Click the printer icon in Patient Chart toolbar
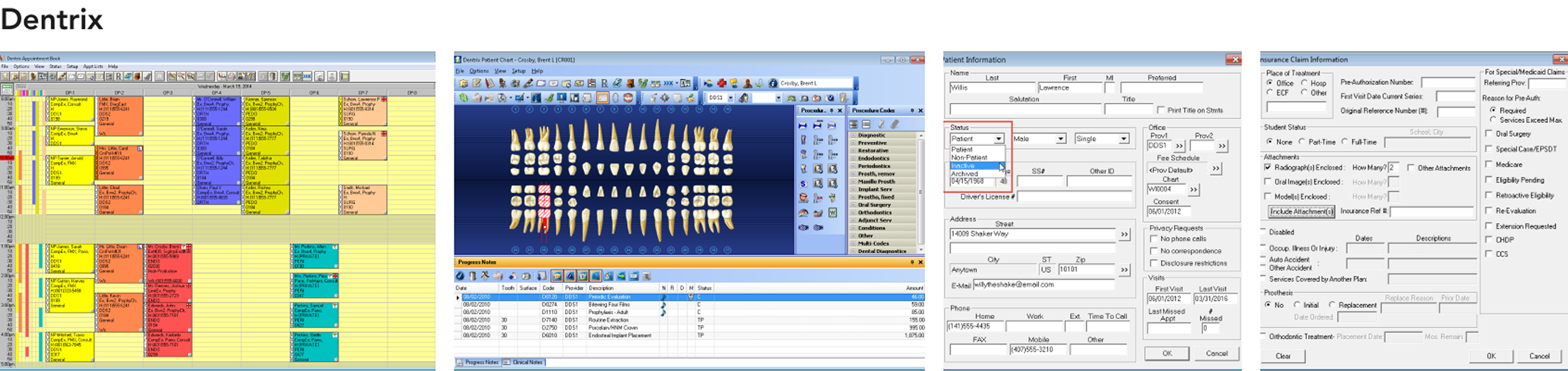Viewport: 1568px width, 371px height. 477,97
